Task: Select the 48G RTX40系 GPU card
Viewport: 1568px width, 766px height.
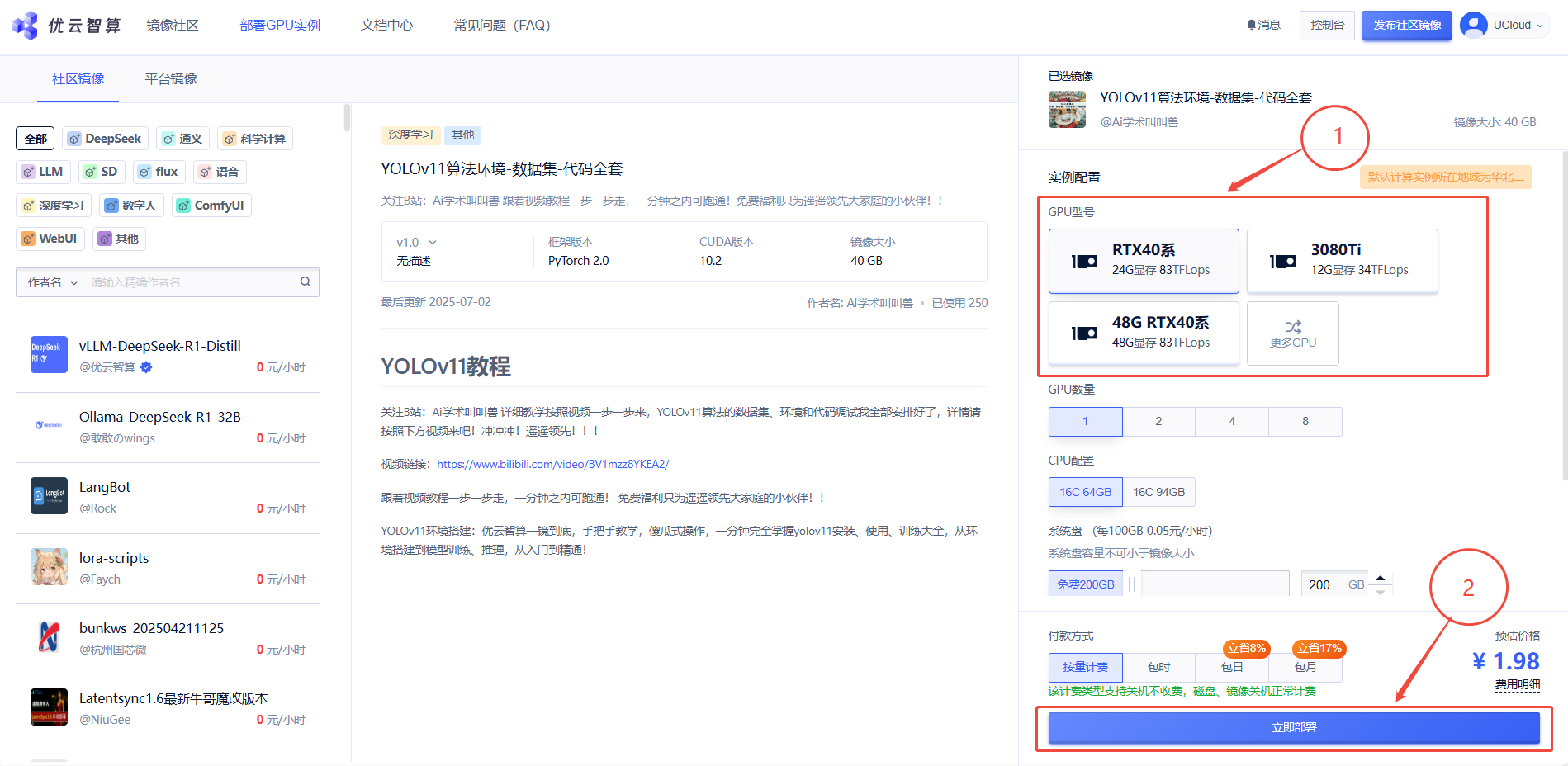Action: coord(1144,333)
